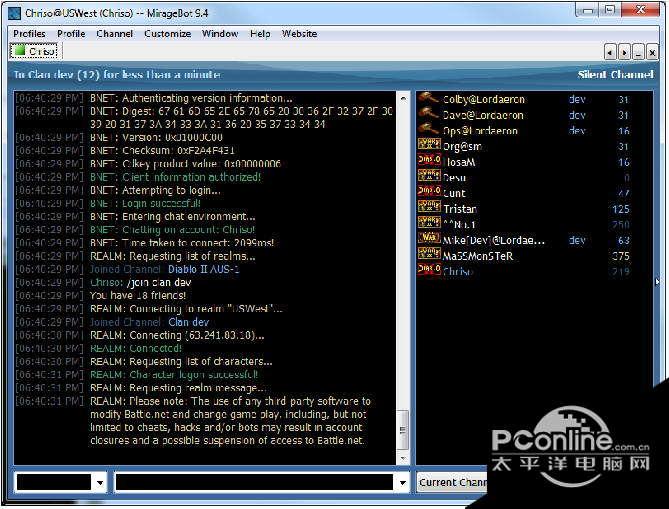Click the 'Login successful!' log line
The image size is (669, 509).
click(145, 204)
